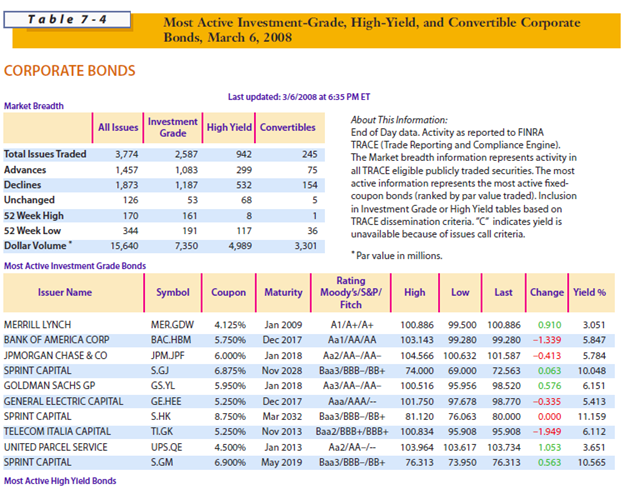624x489 pixels.
Task: Select the Dollar Volume row label
Action: click(x=38, y=245)
